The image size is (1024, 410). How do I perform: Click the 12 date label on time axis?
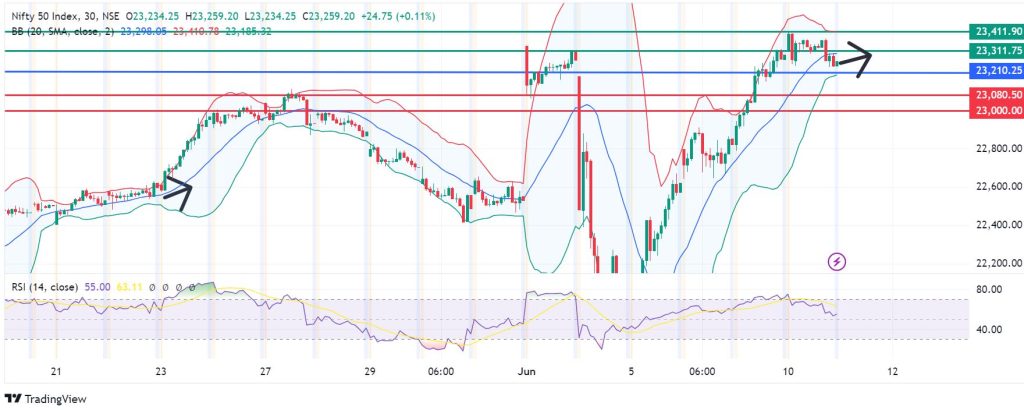tap(892, 371)
